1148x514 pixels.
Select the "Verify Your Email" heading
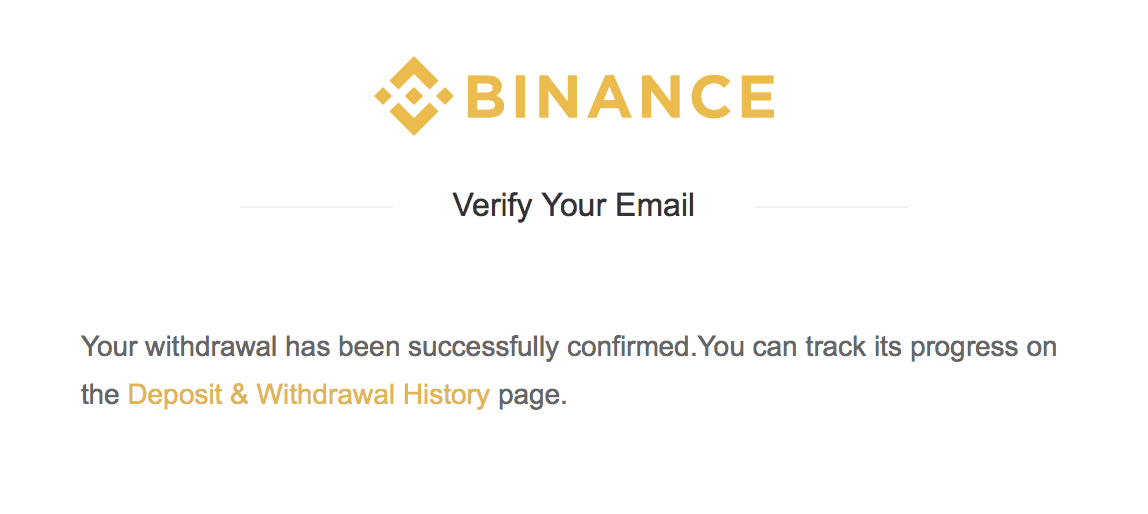[573, 206]
